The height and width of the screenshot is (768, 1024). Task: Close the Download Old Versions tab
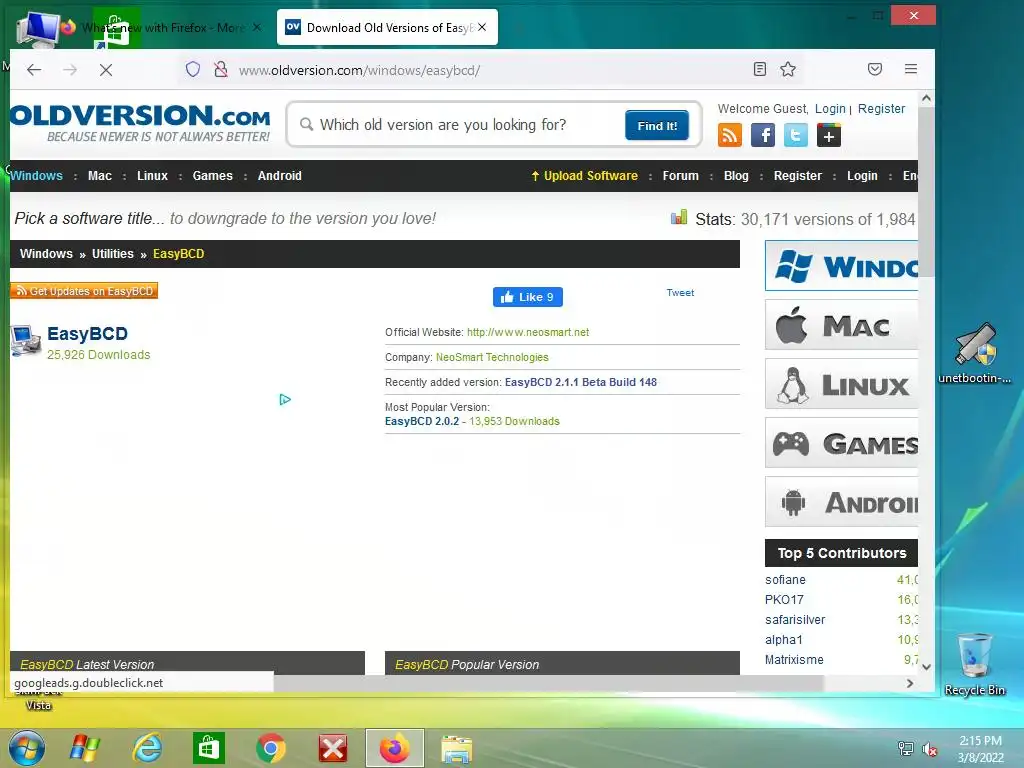[482, 27]
